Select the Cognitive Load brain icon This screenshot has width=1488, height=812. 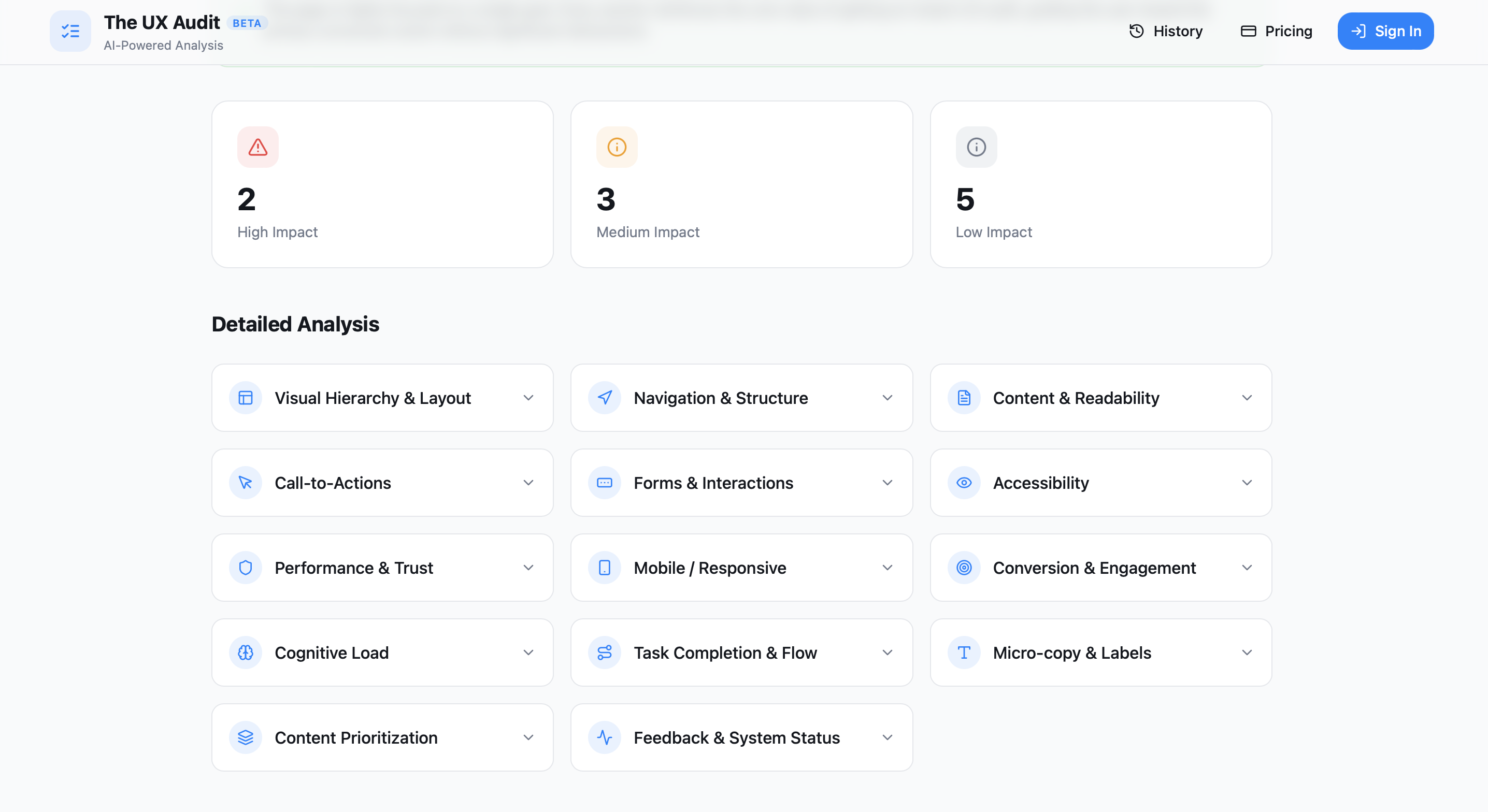point(245,653)
